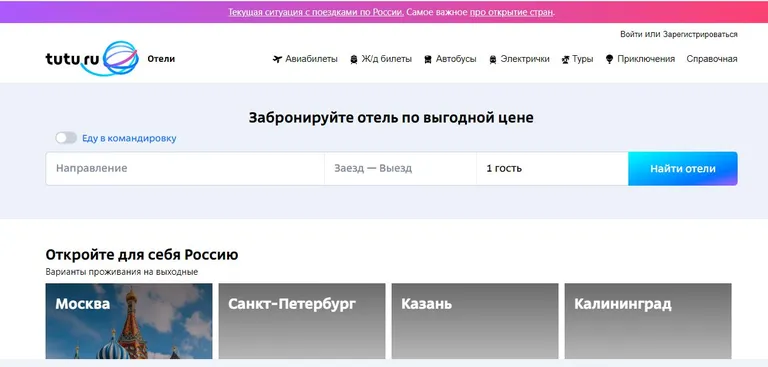The image size is (768, 367).
Task: Open the 1 гость guest selector
Action: 552,169
